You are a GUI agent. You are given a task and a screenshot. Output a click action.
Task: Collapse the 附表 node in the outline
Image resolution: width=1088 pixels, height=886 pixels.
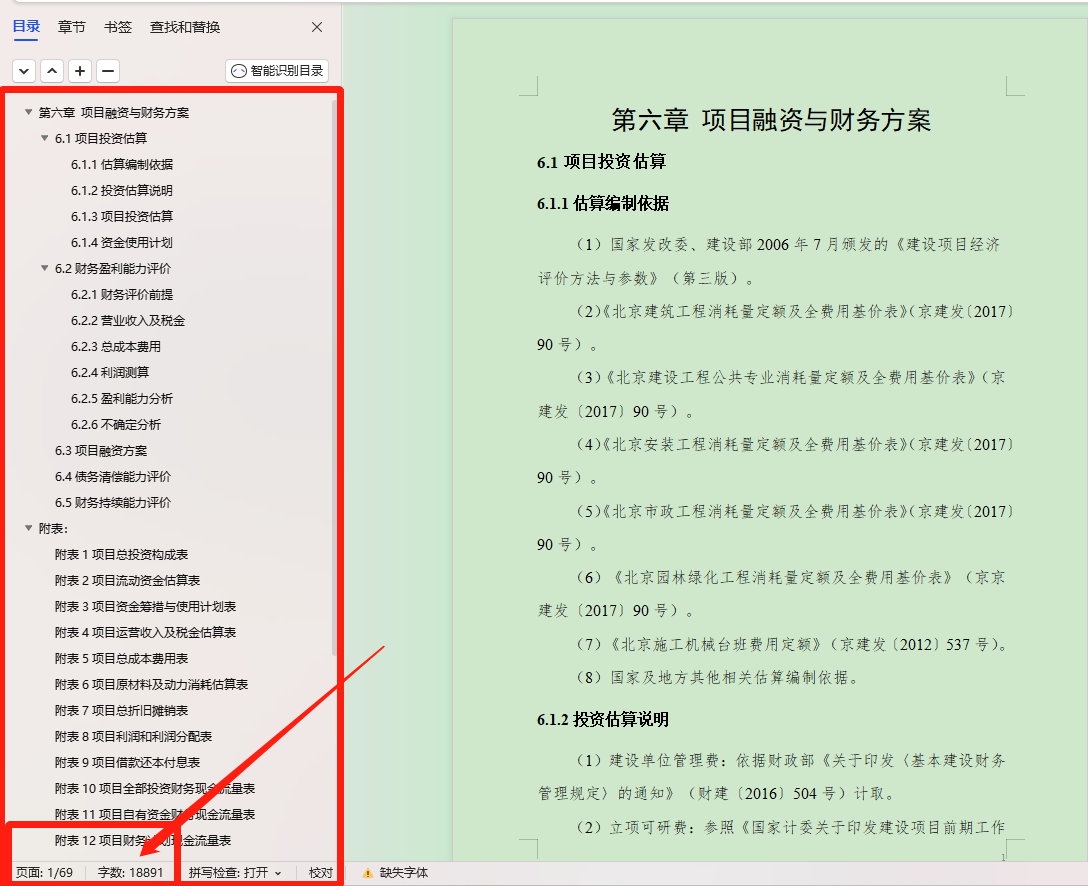28,527
